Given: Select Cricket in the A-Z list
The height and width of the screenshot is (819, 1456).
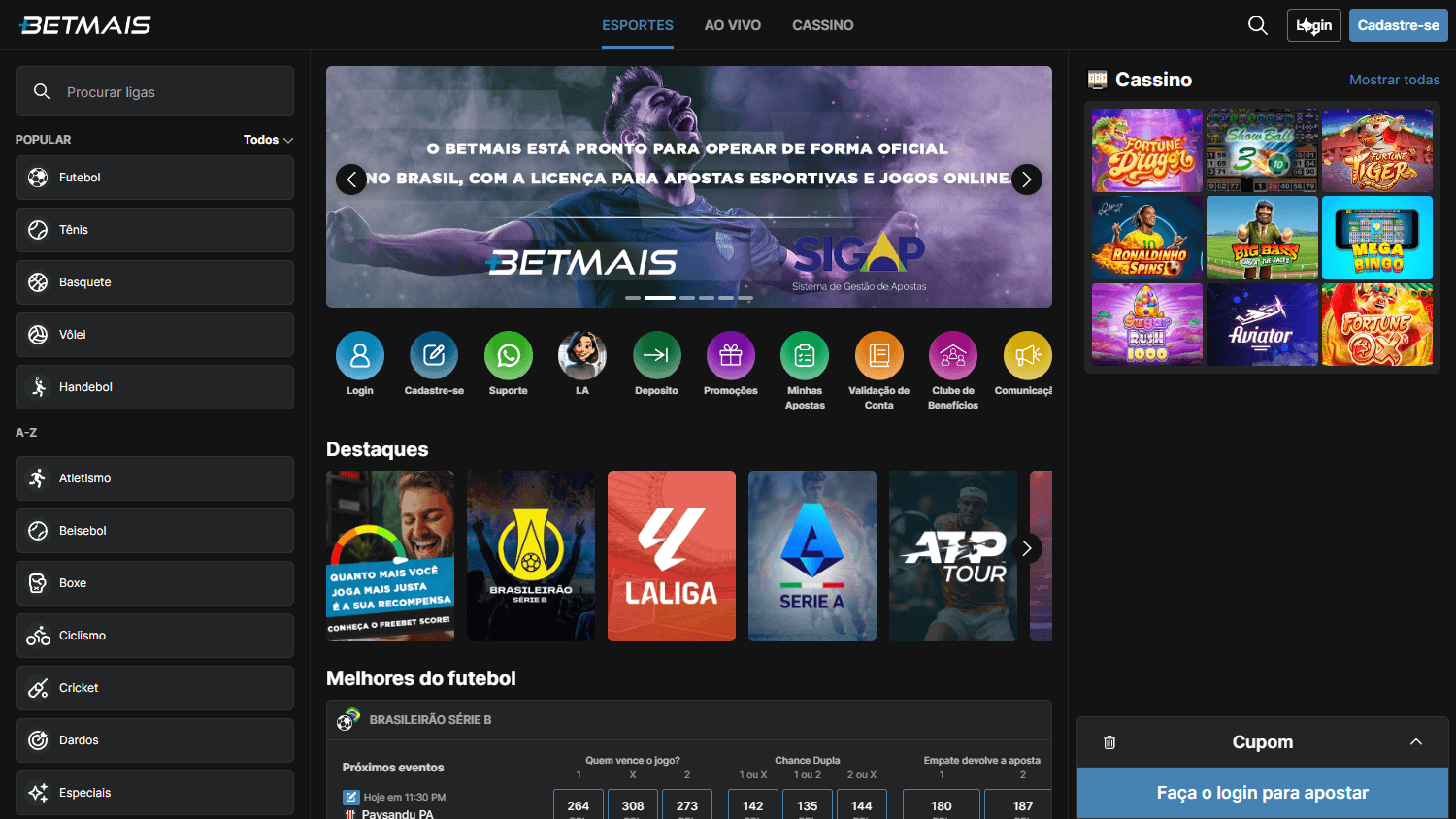Looking at the screenshot, I should tap(154, 688).
